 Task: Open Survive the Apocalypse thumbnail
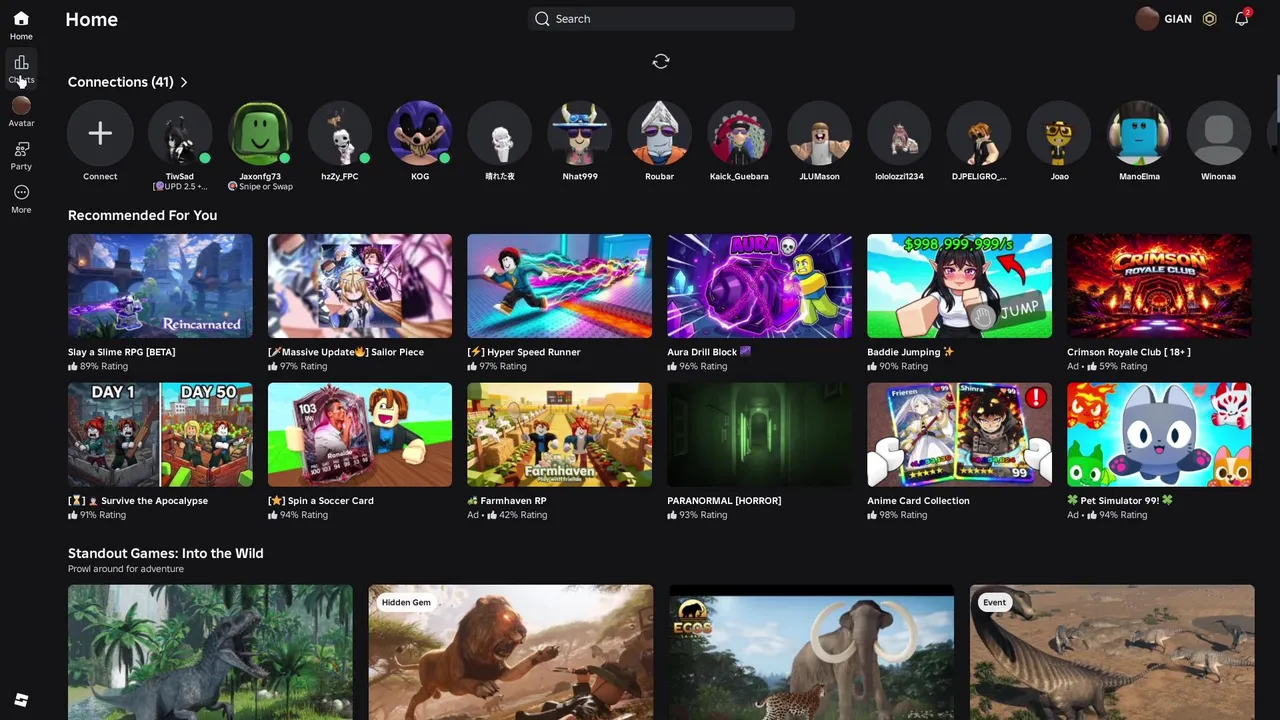(x=160, y=435)
